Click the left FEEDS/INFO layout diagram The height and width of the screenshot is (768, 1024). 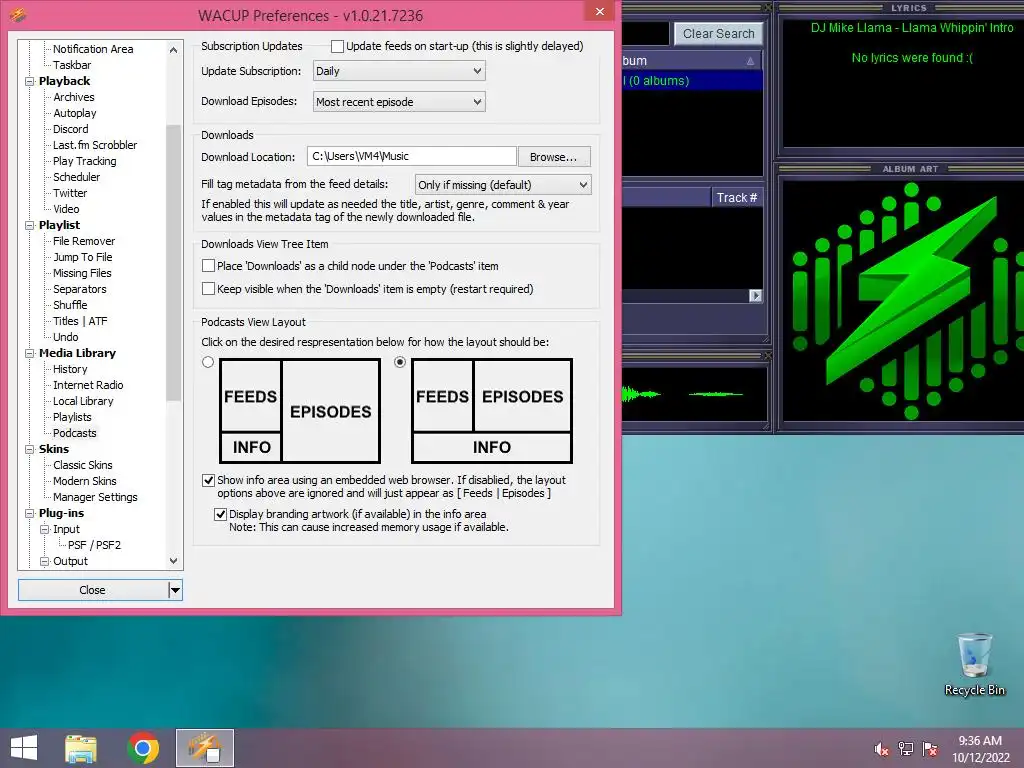(300, 411)
